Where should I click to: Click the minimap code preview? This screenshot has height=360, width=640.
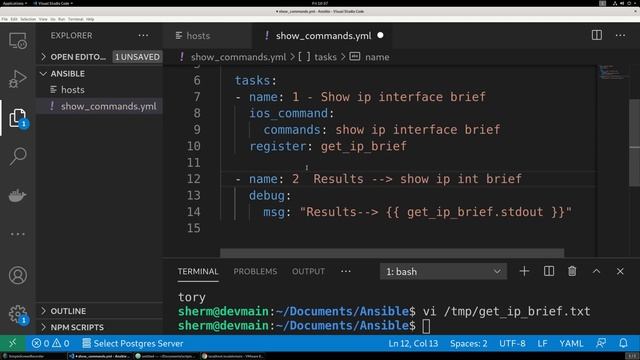coord(611,72)
